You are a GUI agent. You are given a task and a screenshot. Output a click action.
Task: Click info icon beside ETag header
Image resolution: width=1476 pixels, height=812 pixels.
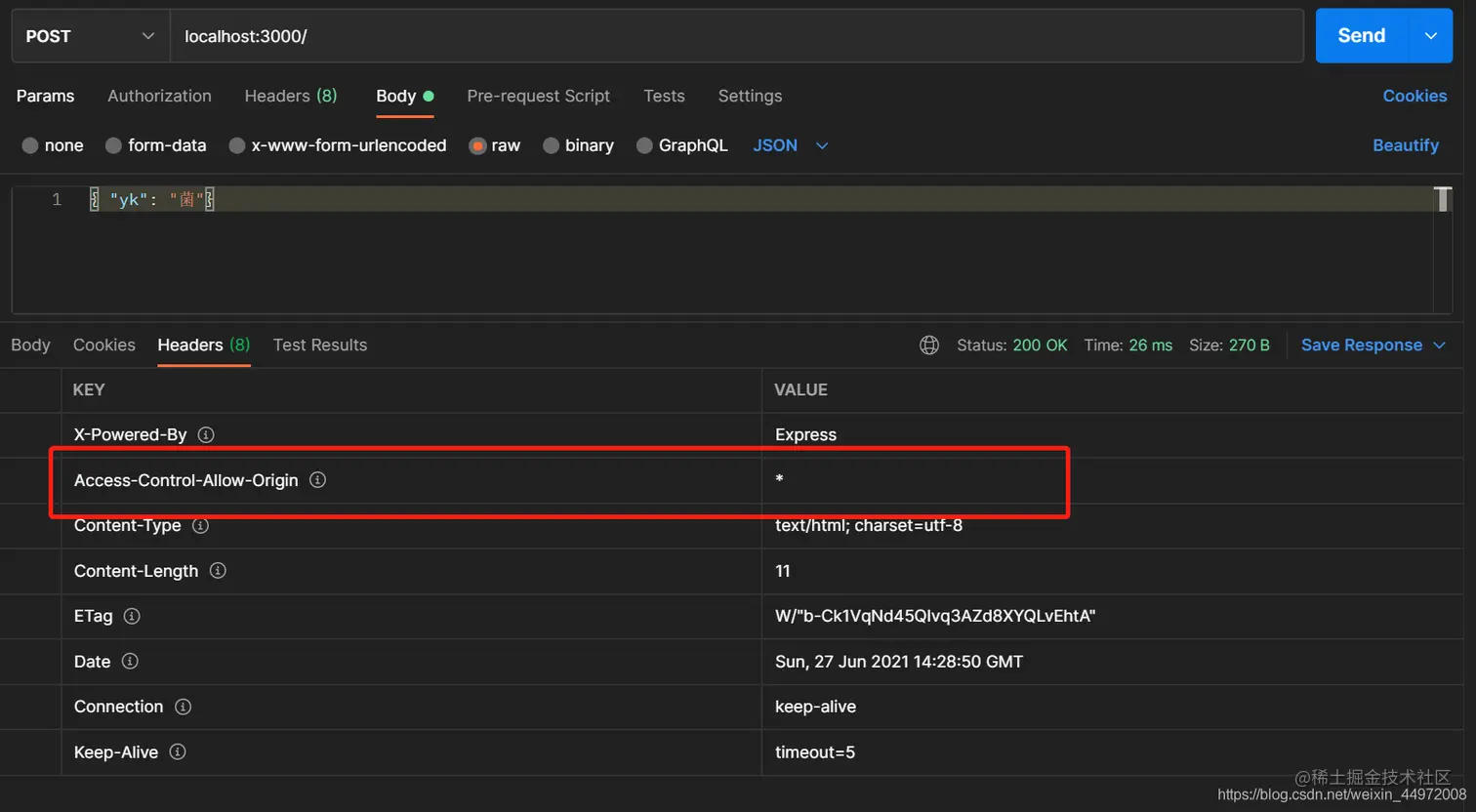coord(132,616)
